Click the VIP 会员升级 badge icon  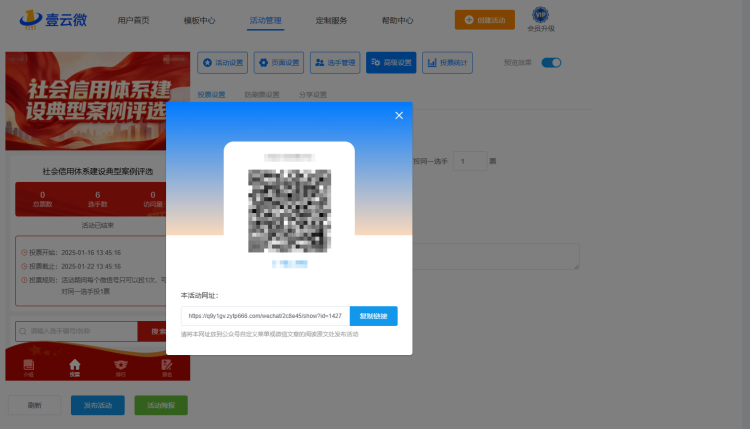[x=540, y=15]
